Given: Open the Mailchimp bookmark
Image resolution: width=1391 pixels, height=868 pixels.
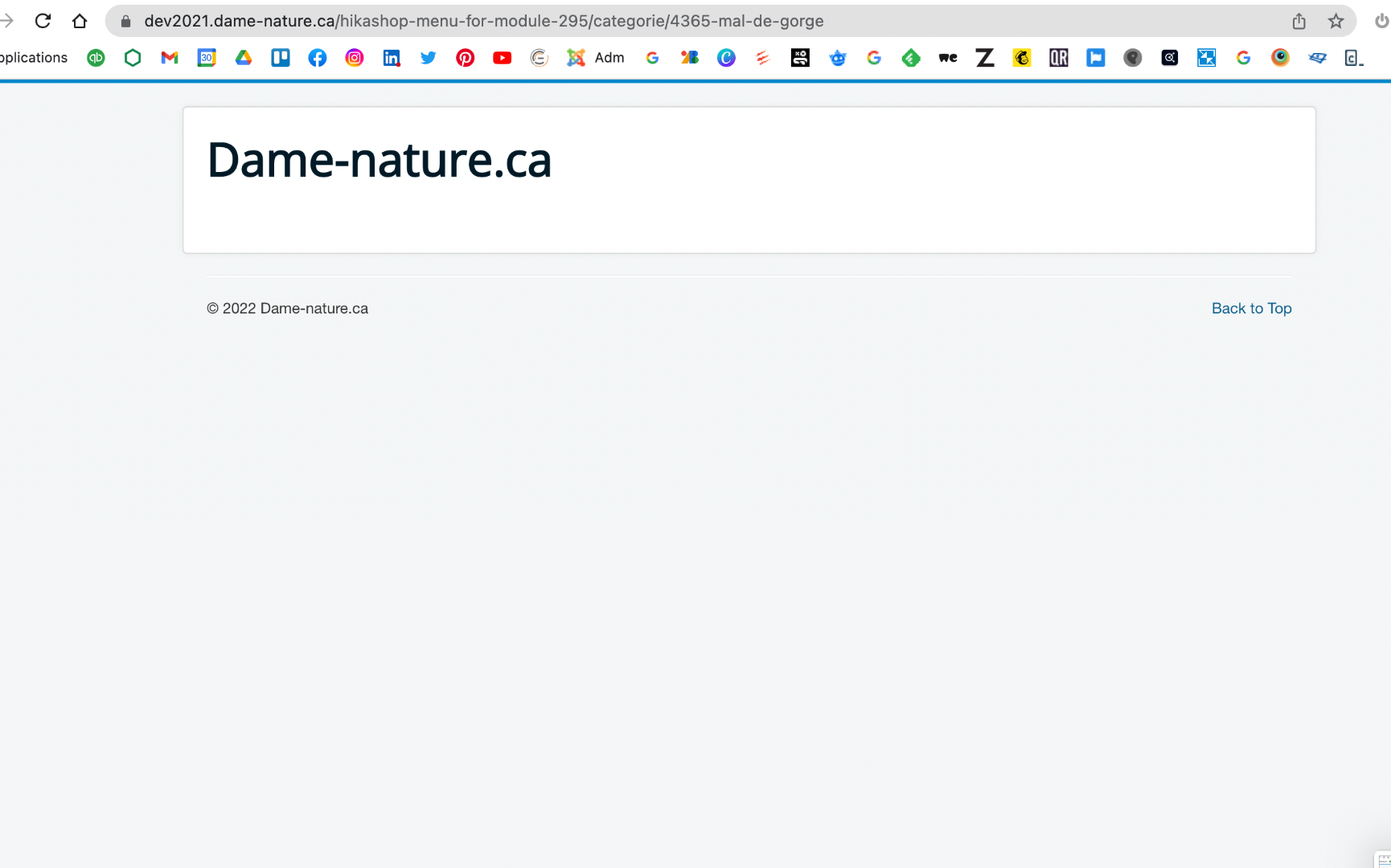Looking at the screenshot, I should (1022, 58).
